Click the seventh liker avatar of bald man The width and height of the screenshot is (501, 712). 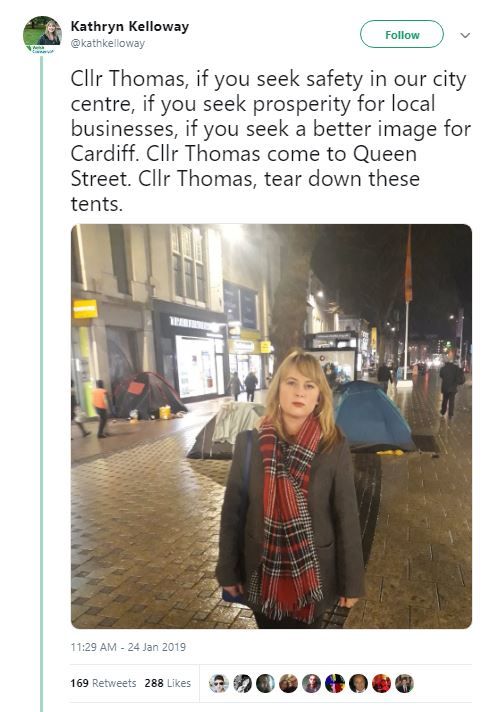point(358,683)
